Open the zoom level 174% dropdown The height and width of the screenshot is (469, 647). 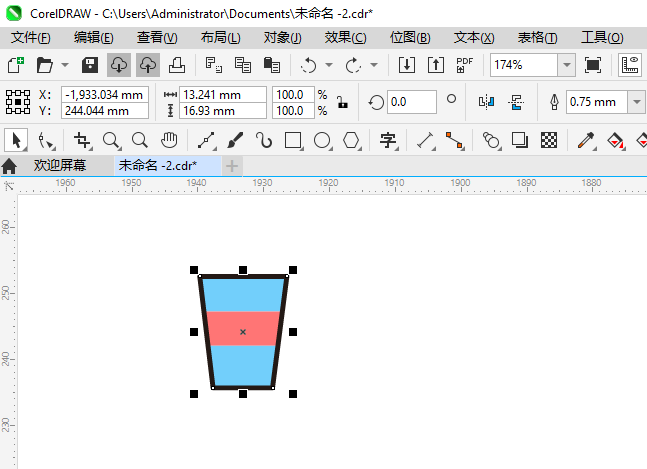pyautogui.click(x=567, y=65)
